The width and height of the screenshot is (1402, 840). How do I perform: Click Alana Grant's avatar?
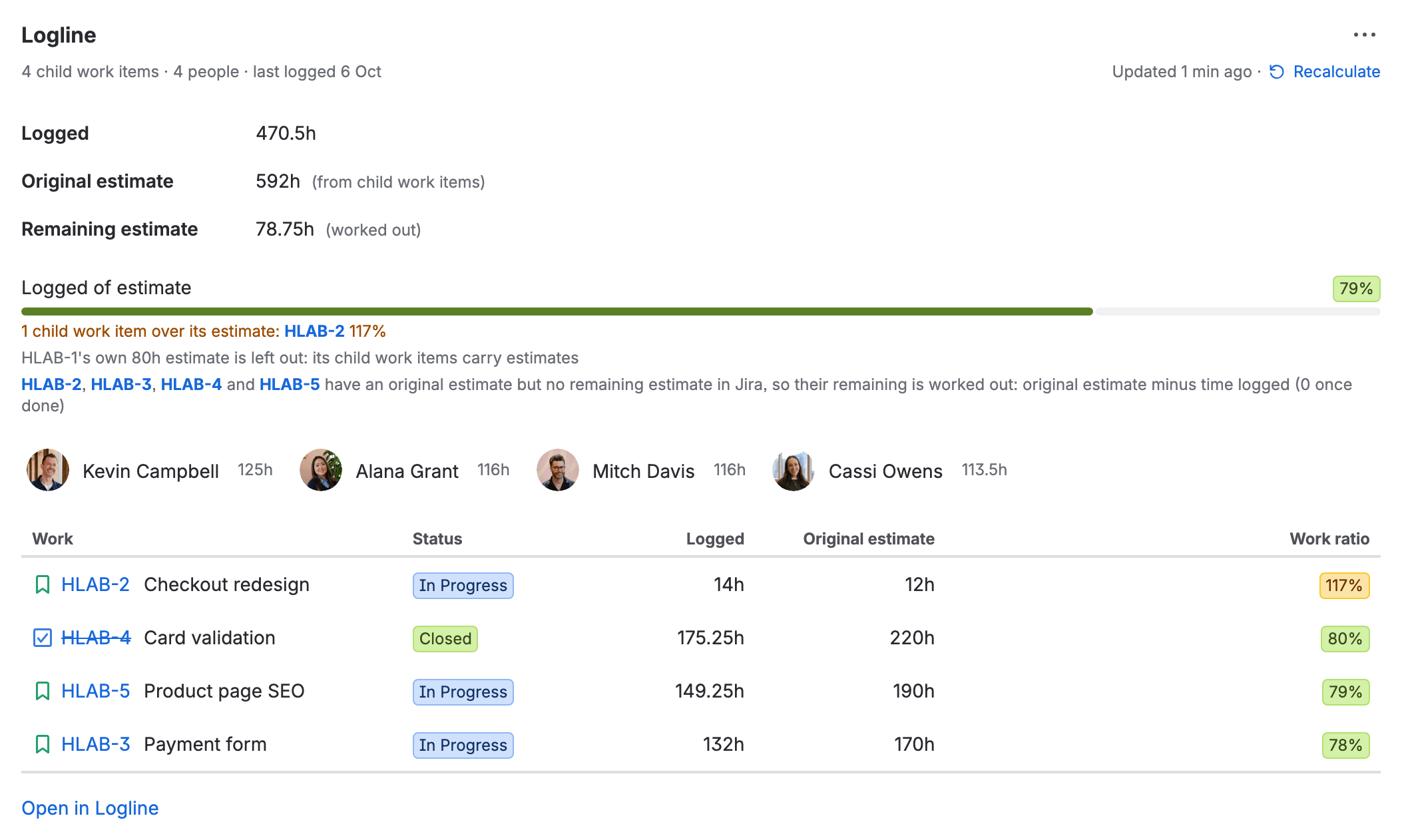pos(321,470)
